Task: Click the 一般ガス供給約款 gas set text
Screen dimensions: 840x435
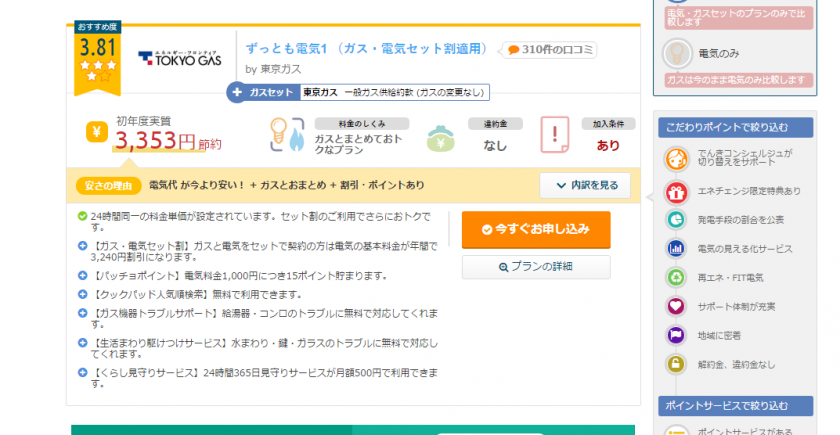Action: click(414, 93)
